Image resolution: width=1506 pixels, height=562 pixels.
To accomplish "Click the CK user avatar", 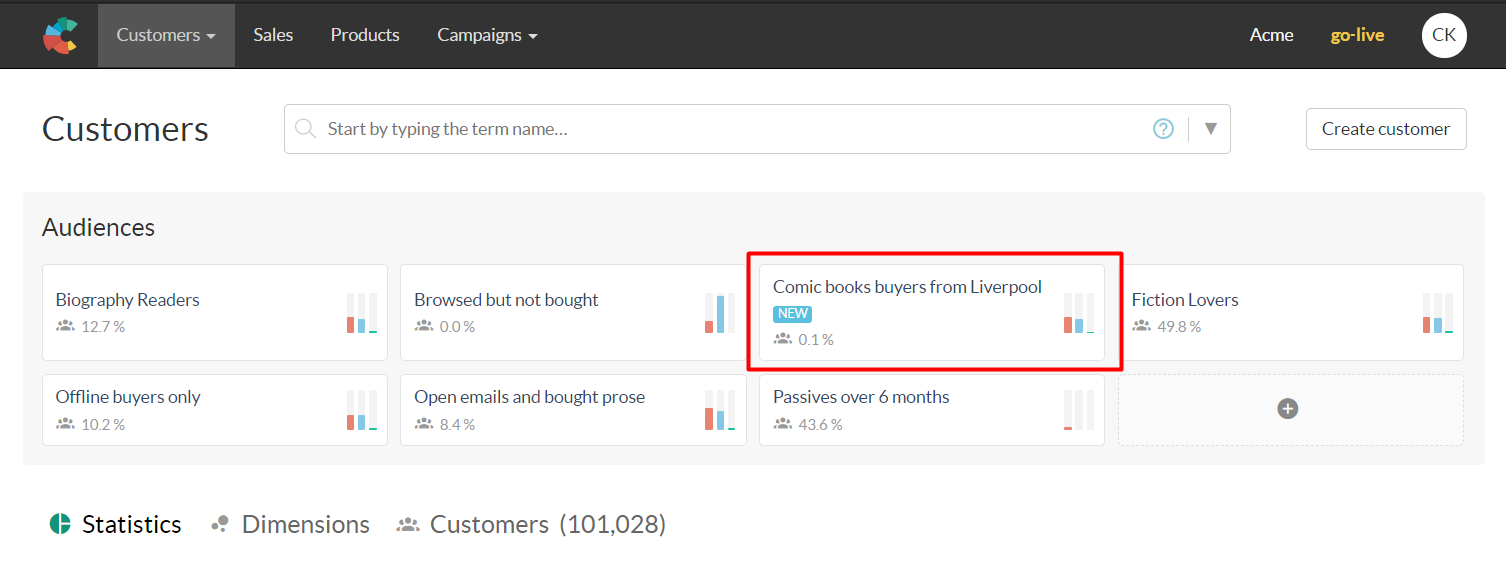I will pos(1444,35).
